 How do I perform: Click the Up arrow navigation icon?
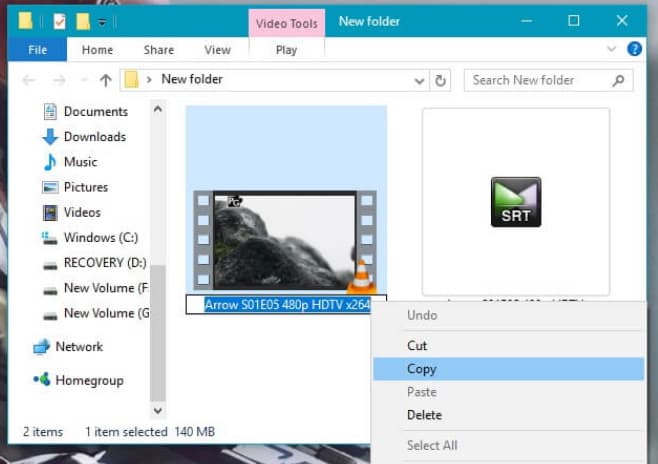106,80
